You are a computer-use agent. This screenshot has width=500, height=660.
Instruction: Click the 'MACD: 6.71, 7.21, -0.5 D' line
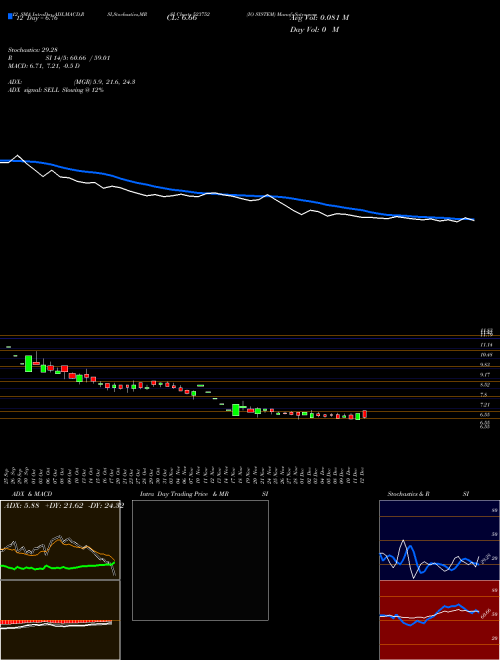coord(44,66)
